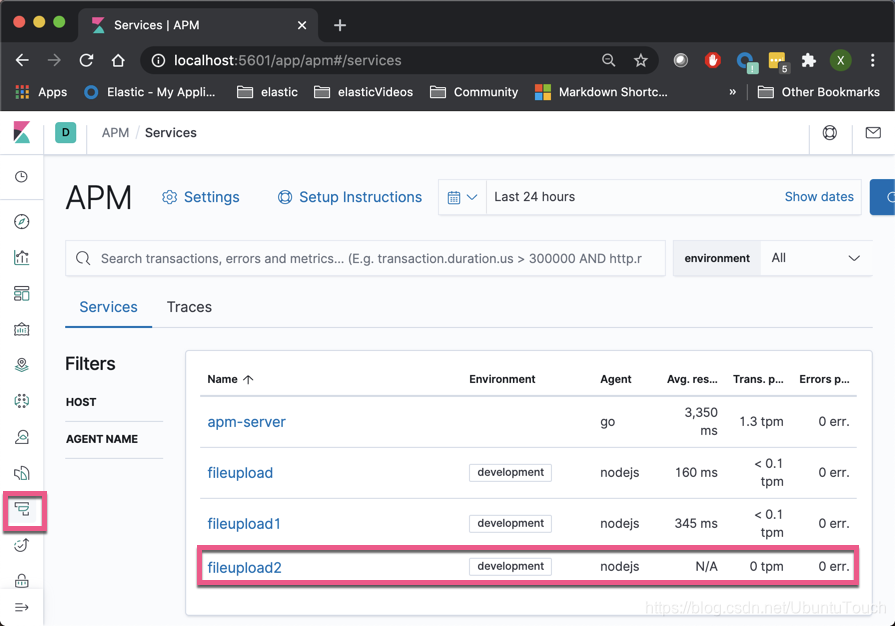Viewport: 895px width, 626px height.
Task: Open Discover compass icon in sidebar
Action: pos(22,221)
